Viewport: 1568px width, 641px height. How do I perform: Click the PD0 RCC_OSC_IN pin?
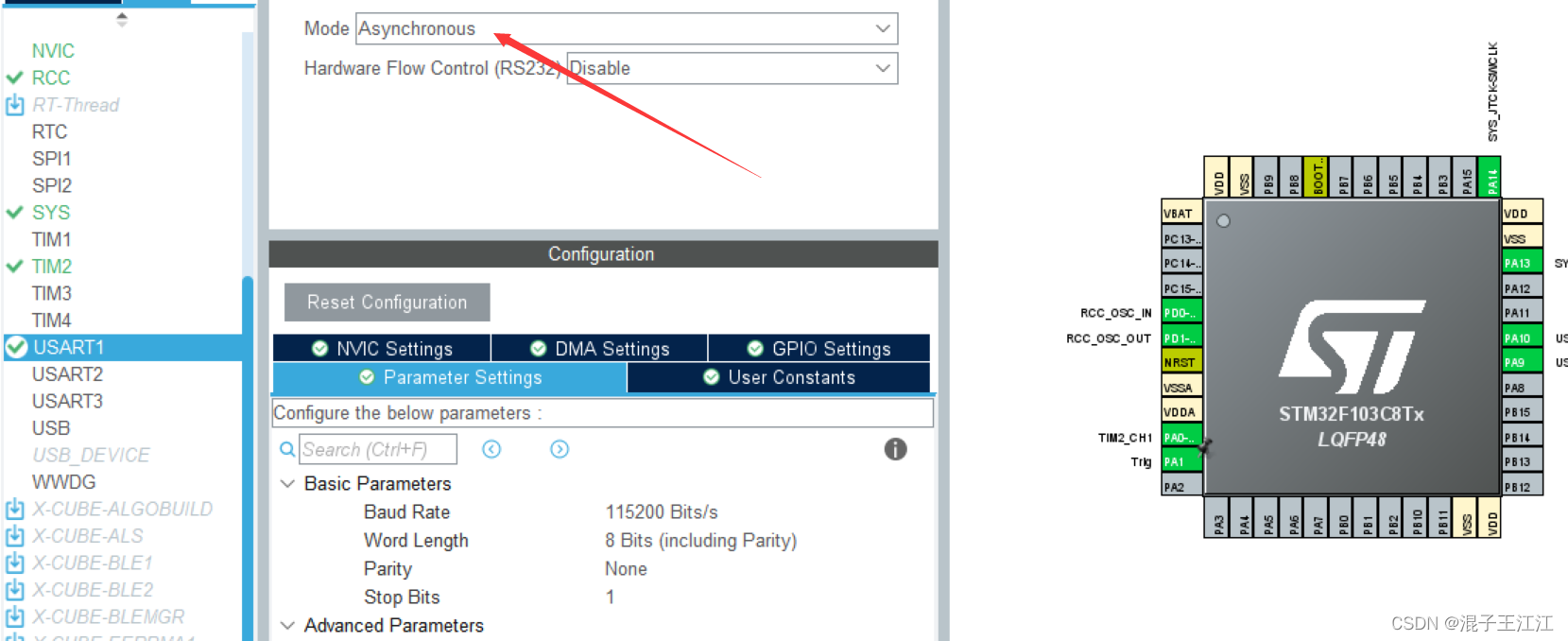pyautogui.click(x=1181, y=312)
